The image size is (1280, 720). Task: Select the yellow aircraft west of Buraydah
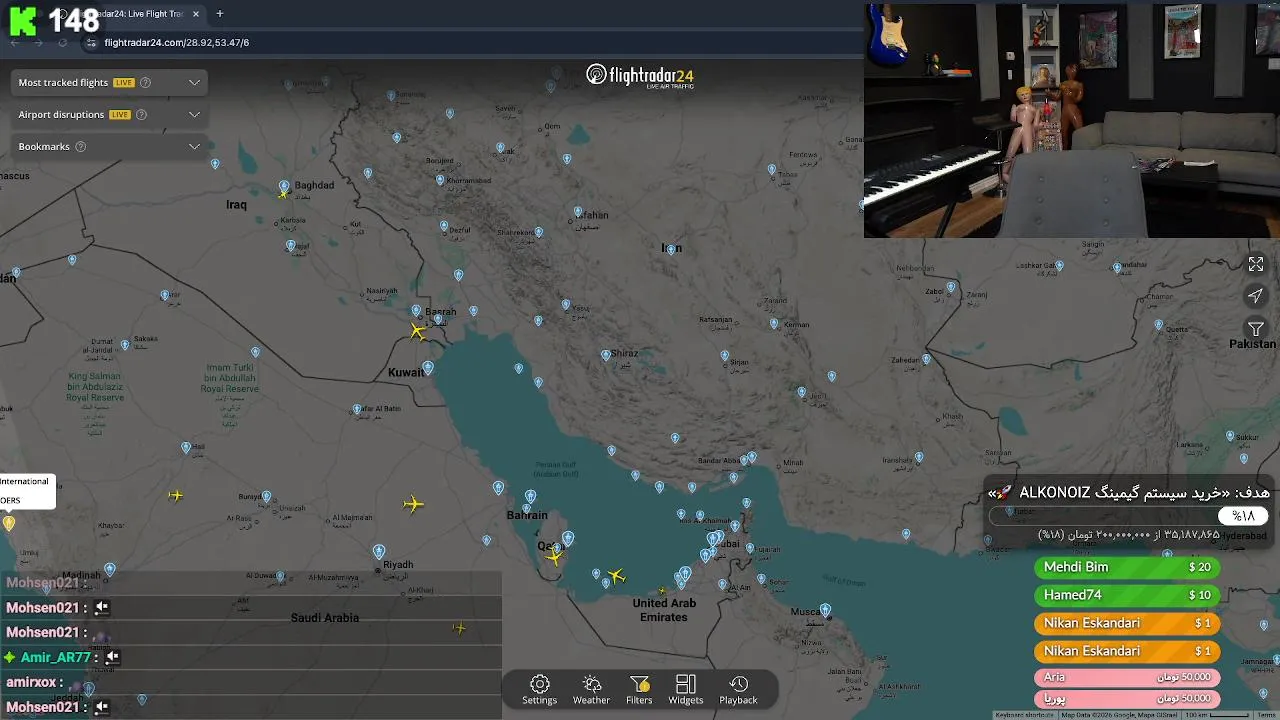point(176,495)
